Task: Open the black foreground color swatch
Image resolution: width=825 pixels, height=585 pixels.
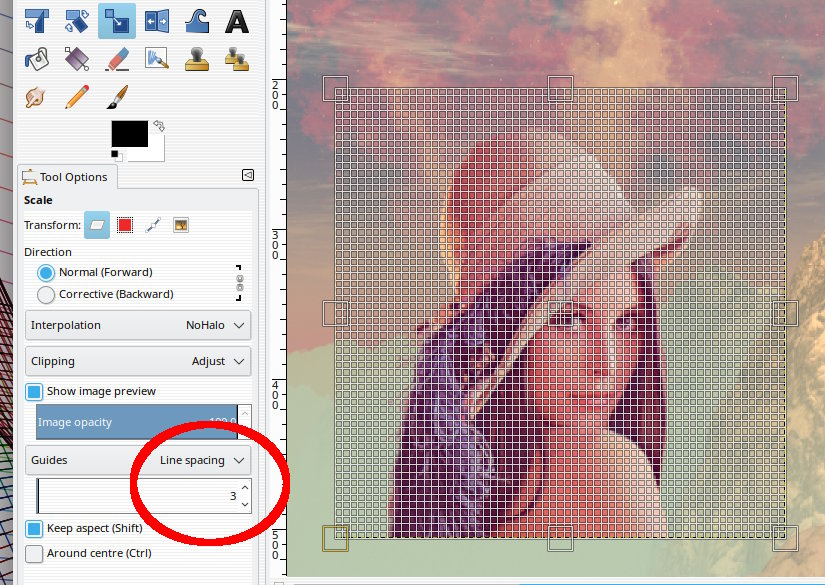Action: point(129,134)
